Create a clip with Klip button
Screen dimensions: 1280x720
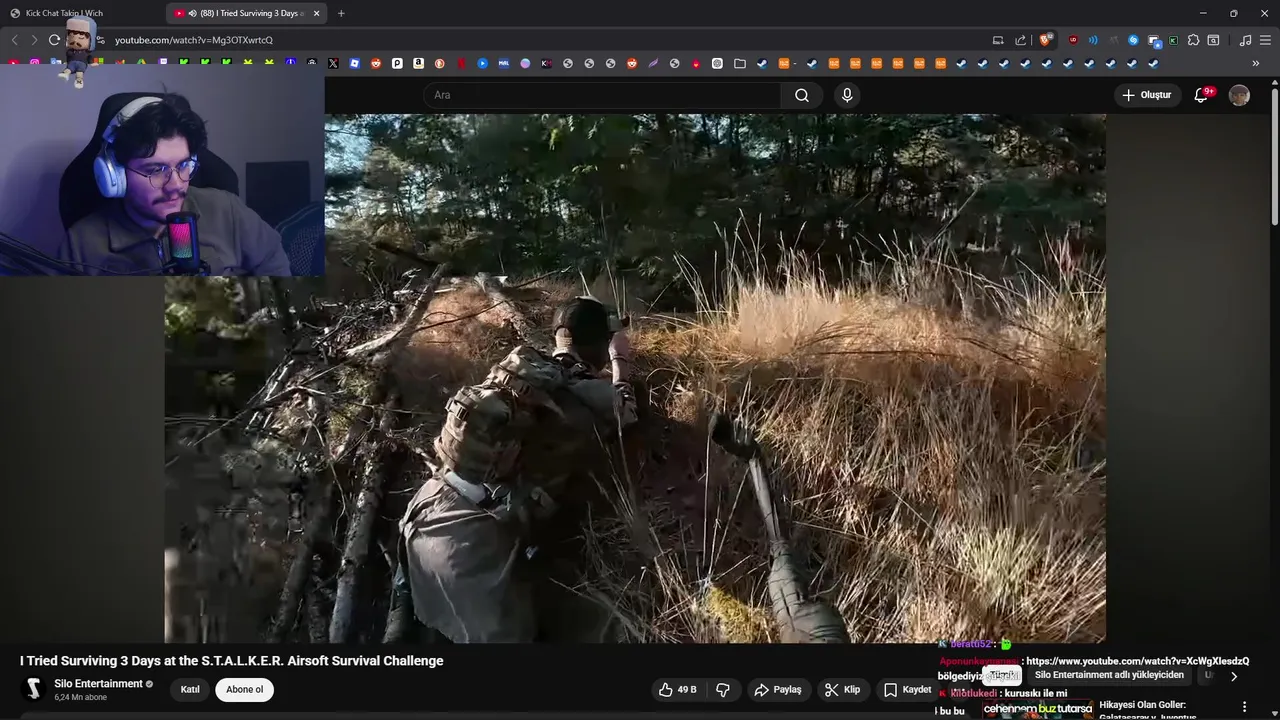842,689
